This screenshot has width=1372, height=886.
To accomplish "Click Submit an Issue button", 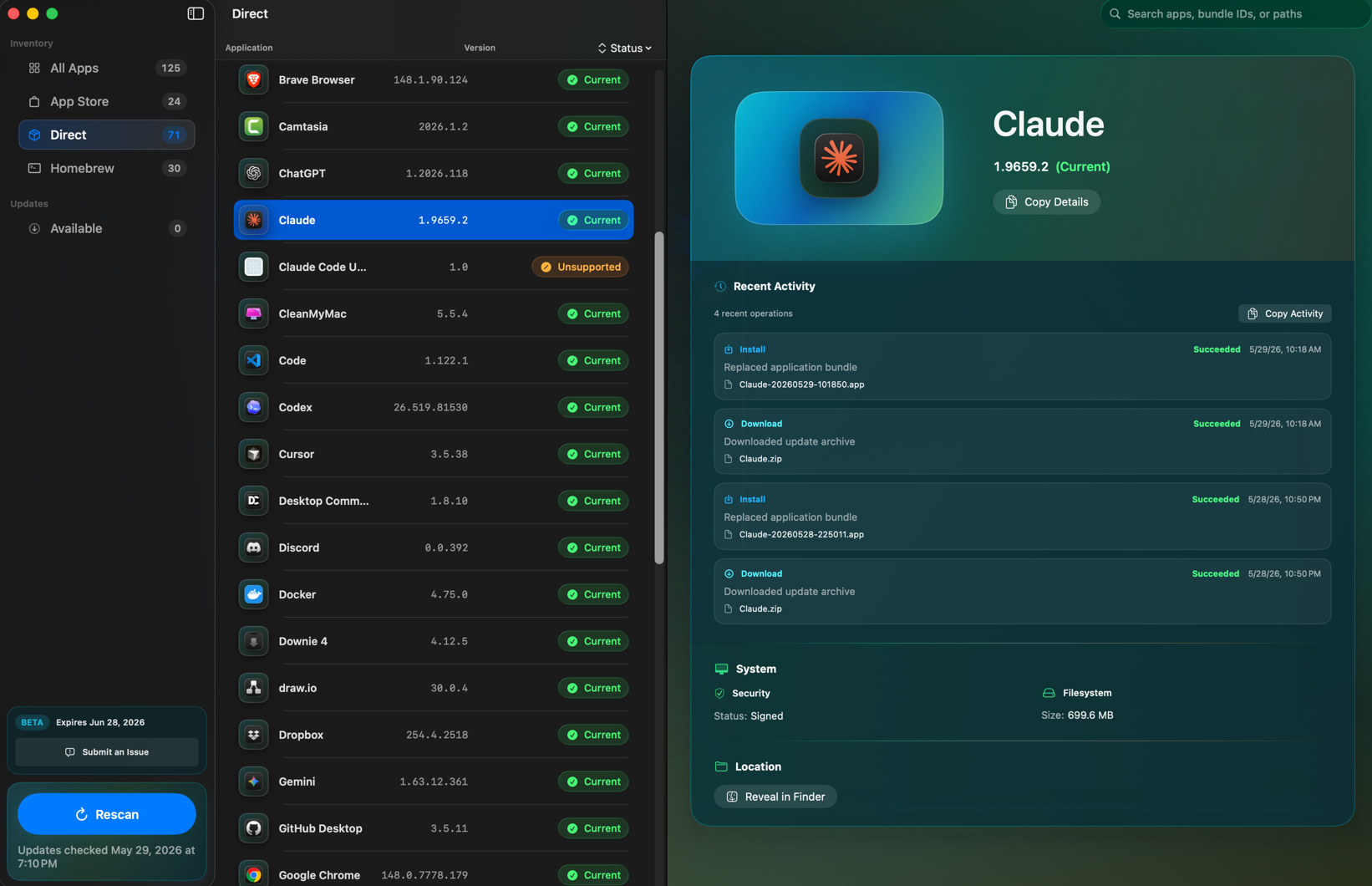I will tap(107, 752).
